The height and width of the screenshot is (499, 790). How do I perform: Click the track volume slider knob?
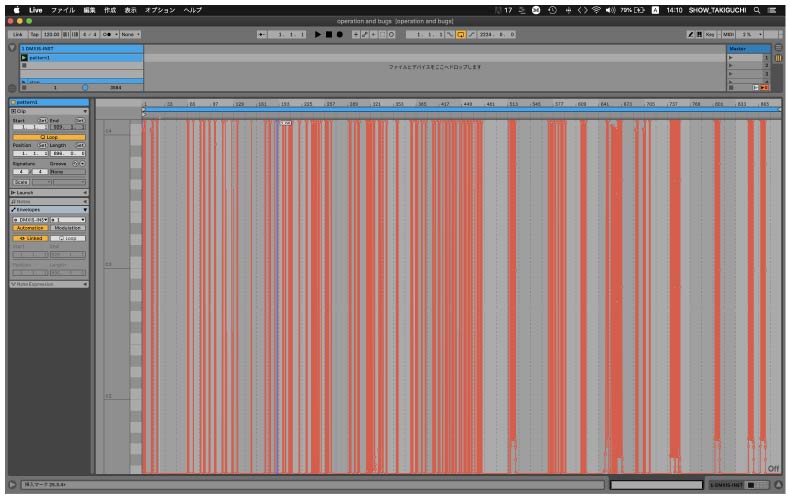click(85, 88)
